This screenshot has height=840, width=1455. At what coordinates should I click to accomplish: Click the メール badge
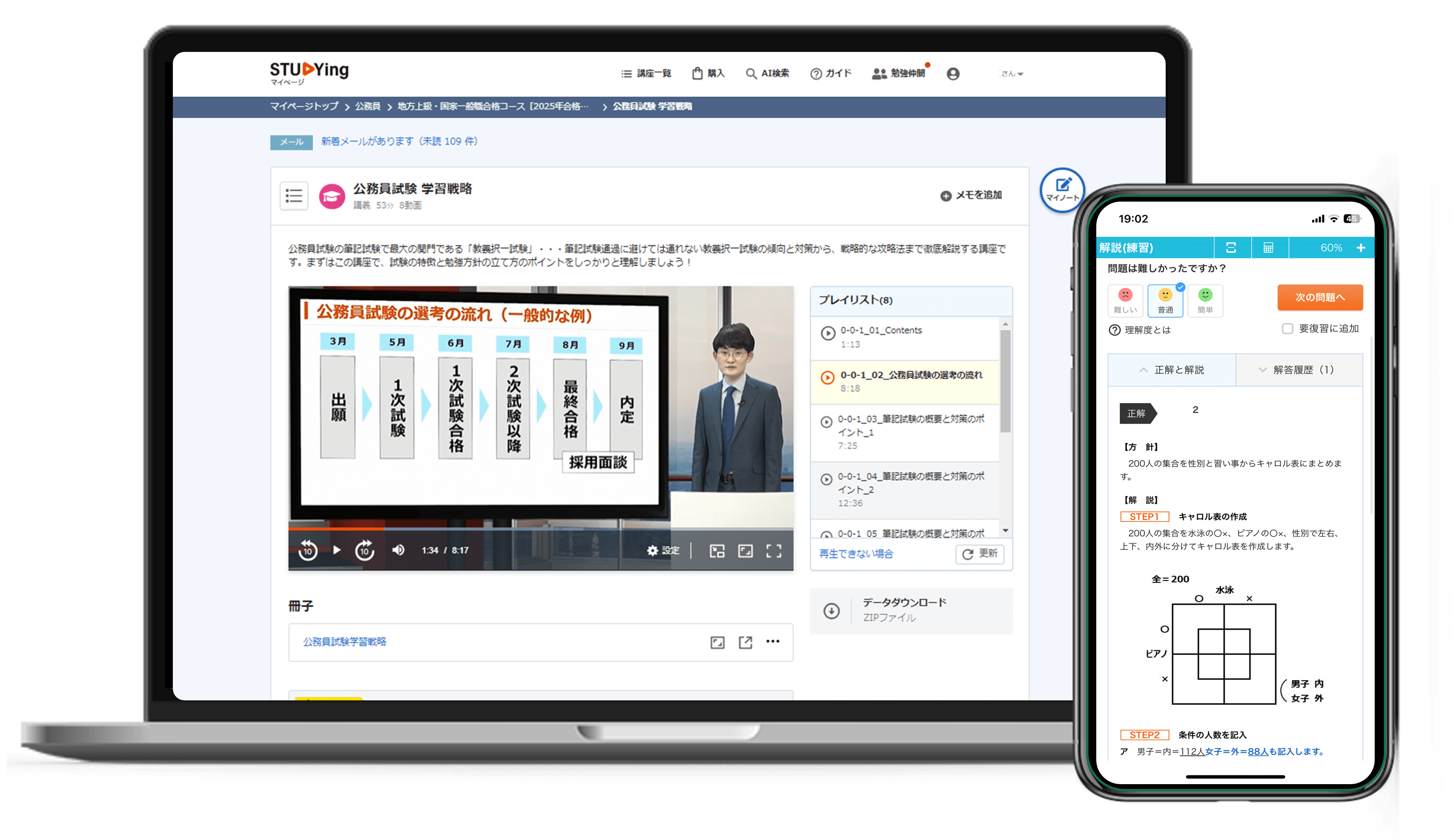point(292,142)
